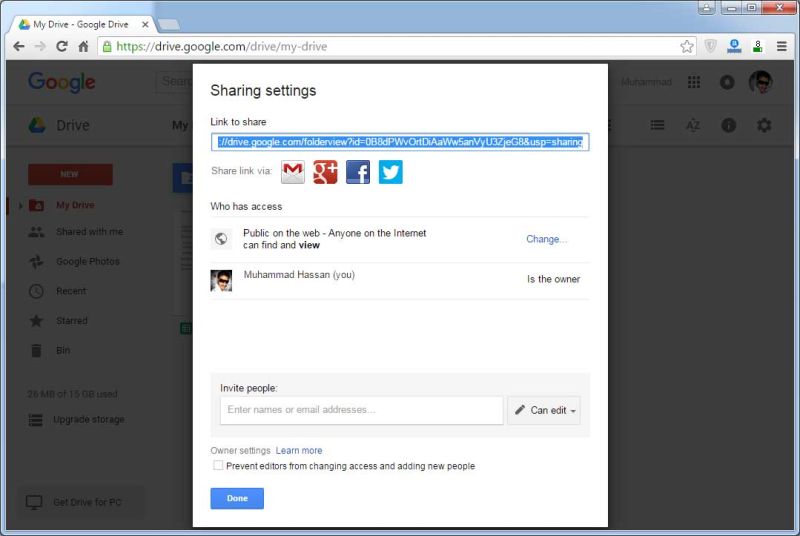
Task: Click Change... link for public access
Action: [x=546, y=239]
